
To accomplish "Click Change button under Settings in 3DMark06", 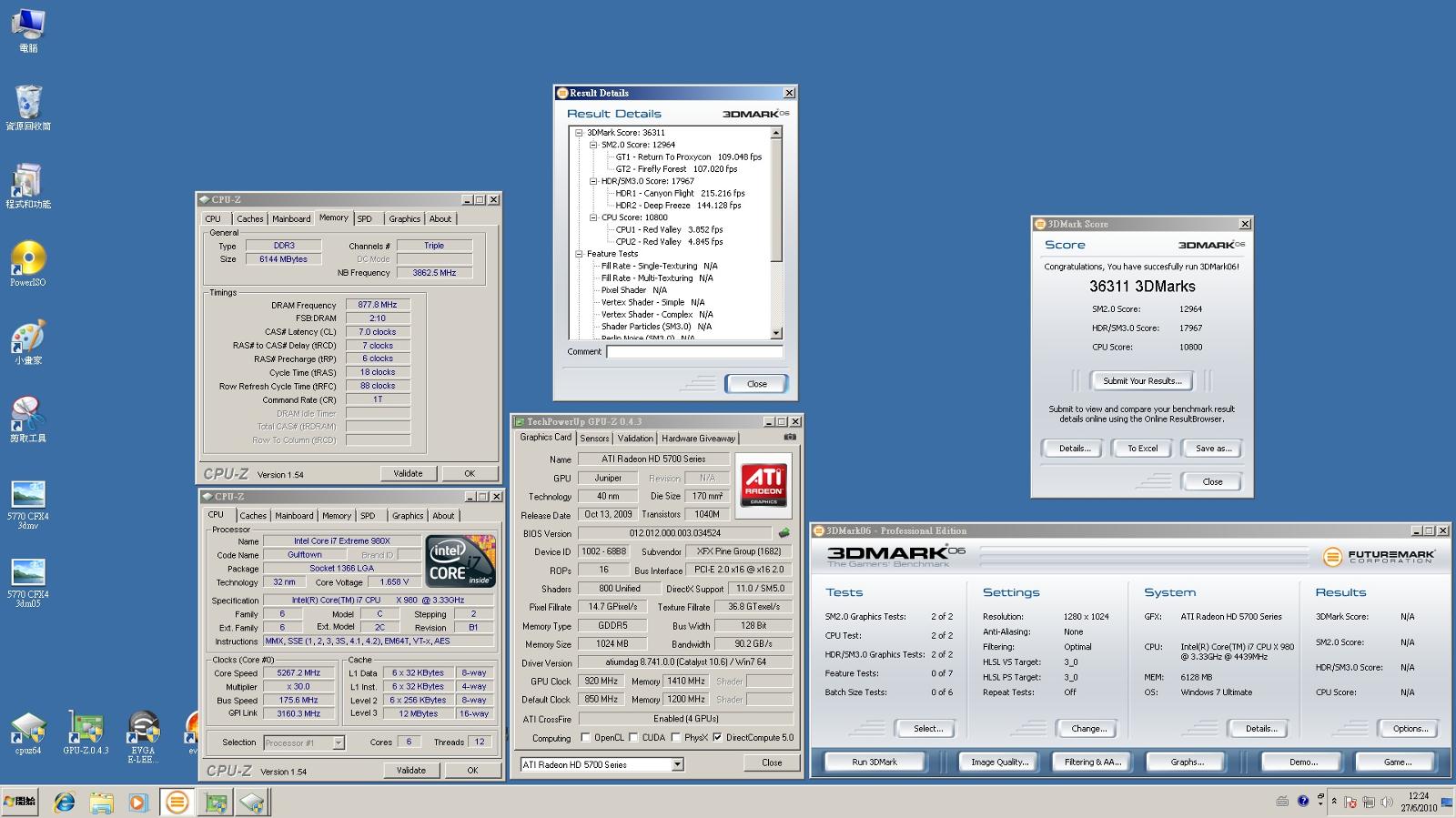I will 1088,728.
